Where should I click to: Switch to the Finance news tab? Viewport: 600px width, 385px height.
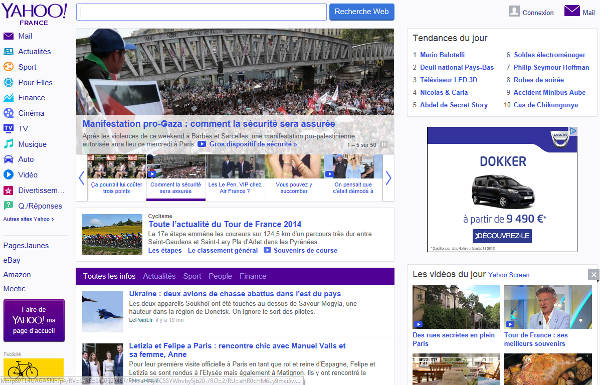point(253,276)
